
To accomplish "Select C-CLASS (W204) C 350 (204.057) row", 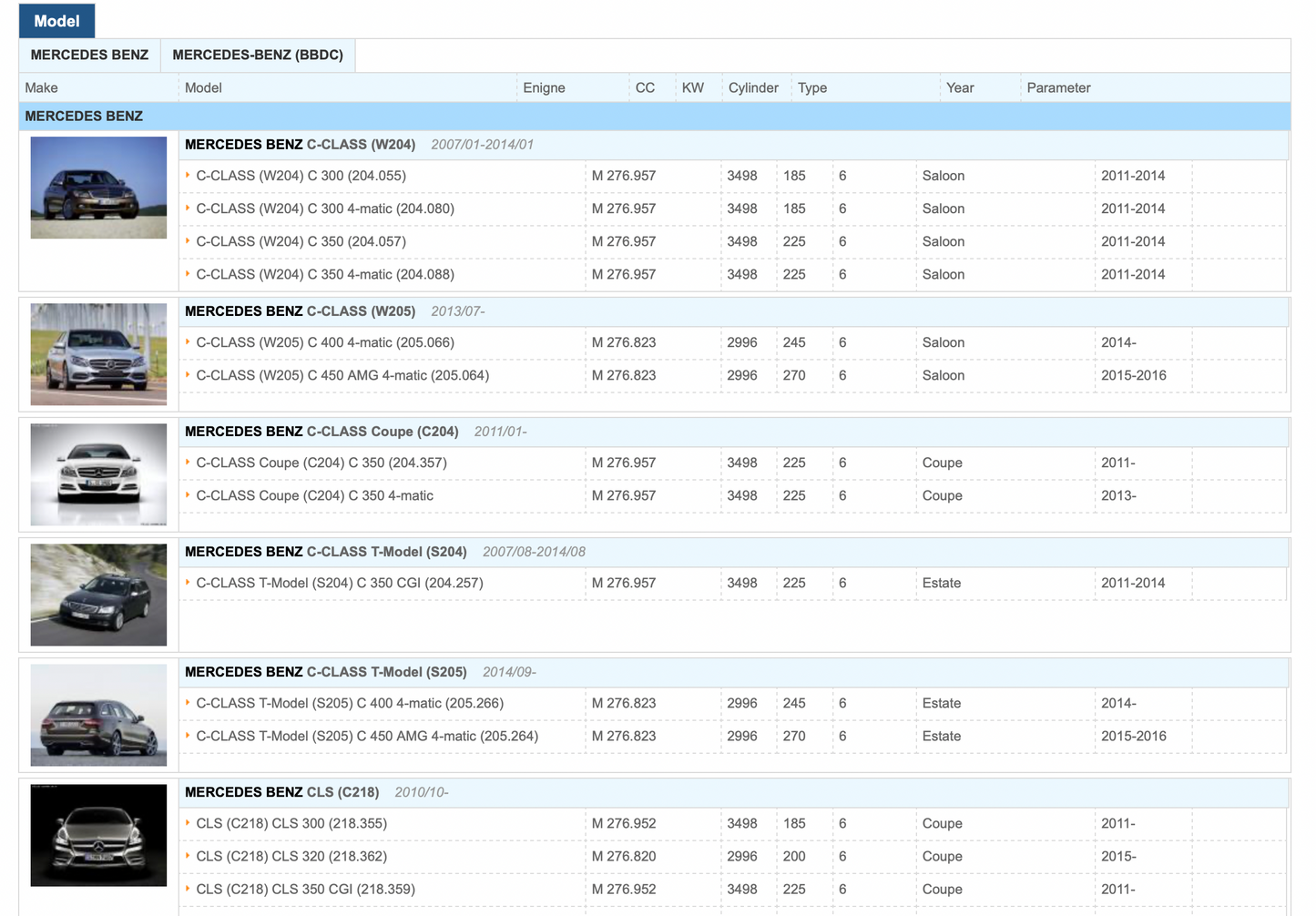I will [x=733, y=241].
